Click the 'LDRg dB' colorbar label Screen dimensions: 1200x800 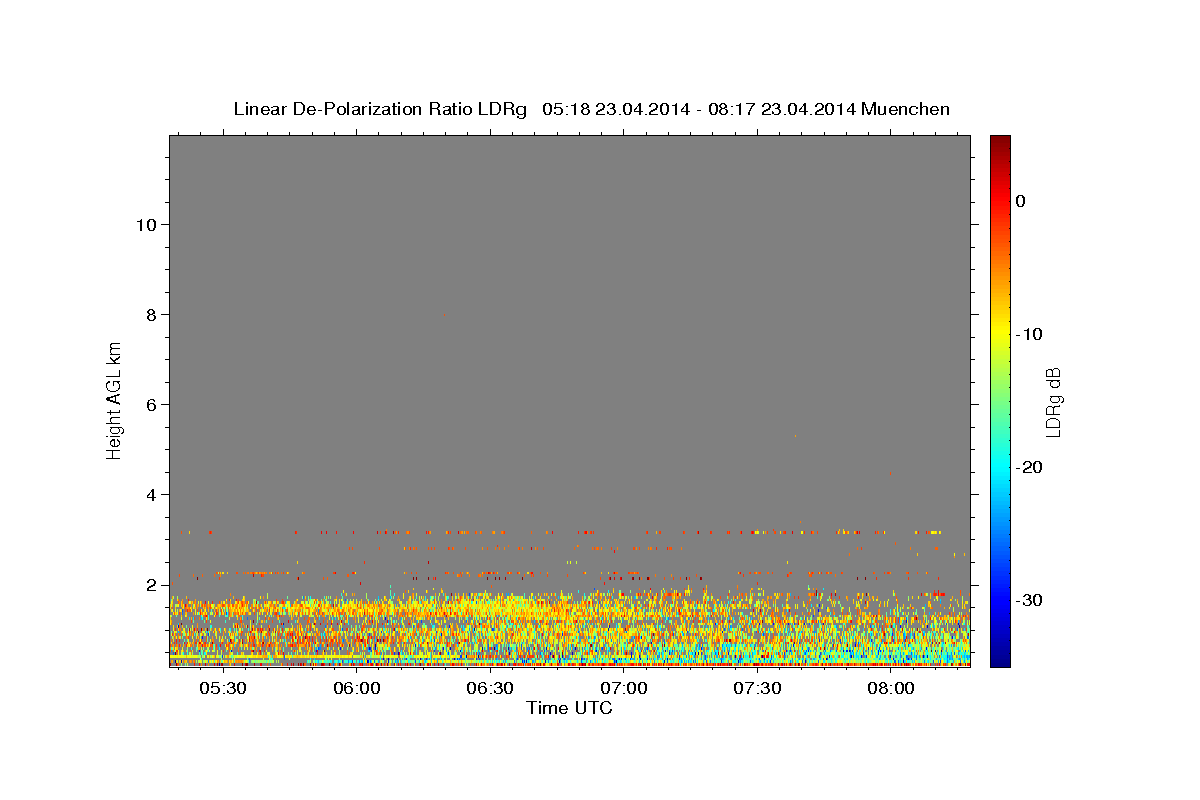[x=1053, y=401]
